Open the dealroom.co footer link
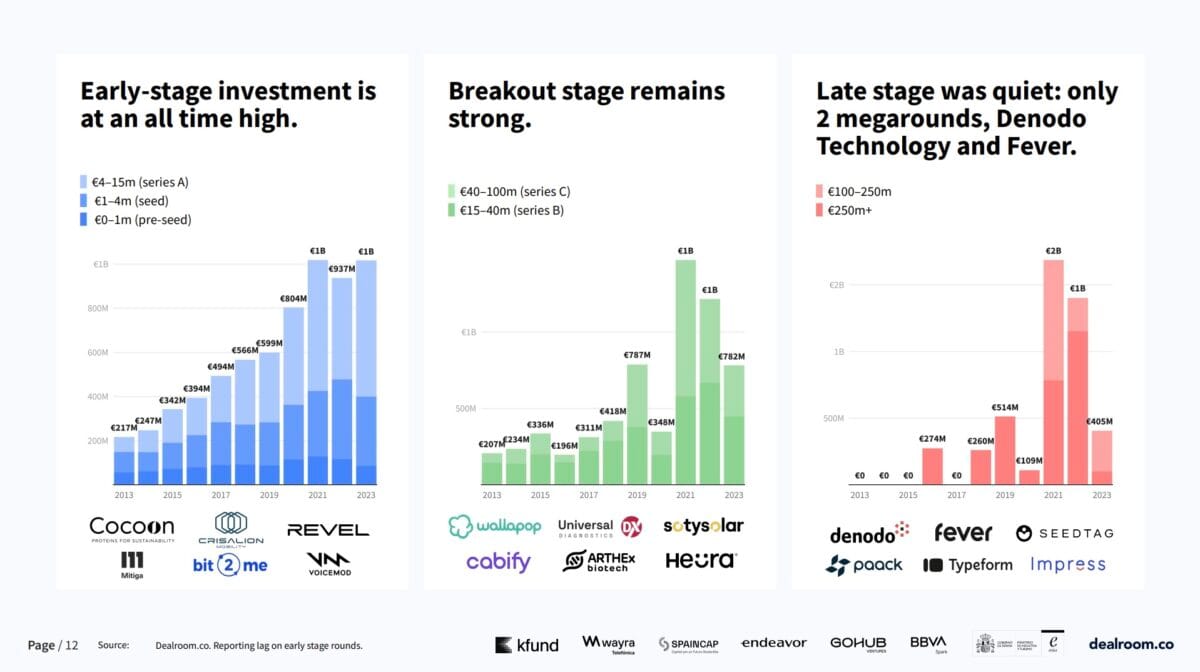The width and height of the screenshot is (1200, 672). pyautogui.click(x=1131, y=644)
